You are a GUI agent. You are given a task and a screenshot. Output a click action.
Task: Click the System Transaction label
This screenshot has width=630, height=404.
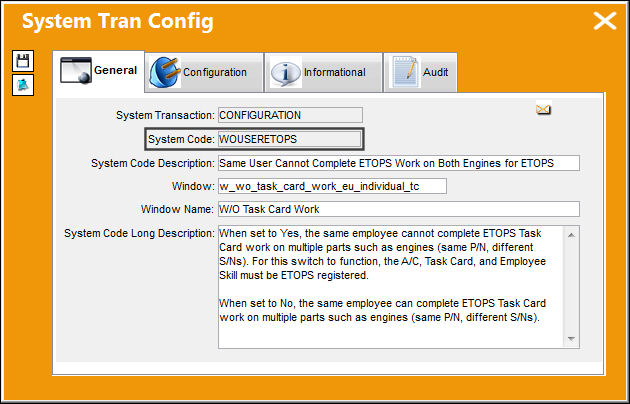[x=165, y=115]
